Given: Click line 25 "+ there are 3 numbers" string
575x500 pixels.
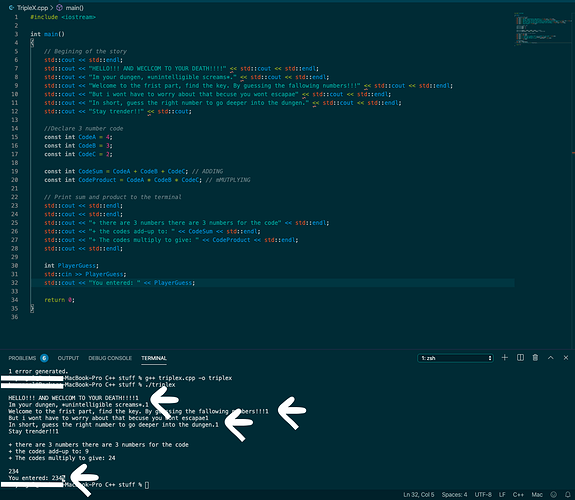Looking at the screenshot, I should [185, 223].
